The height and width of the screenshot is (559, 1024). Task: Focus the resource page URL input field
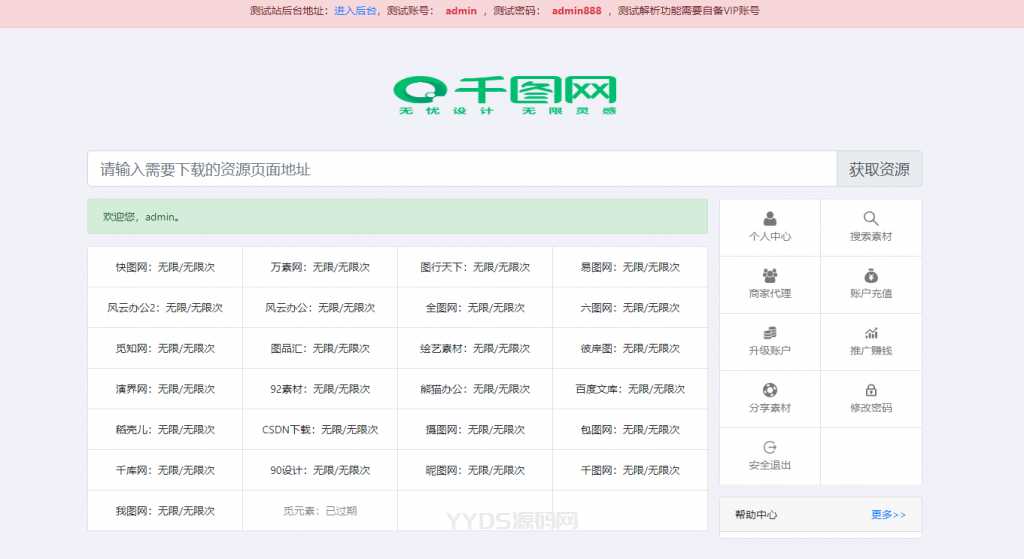click(x=462, y=169)
